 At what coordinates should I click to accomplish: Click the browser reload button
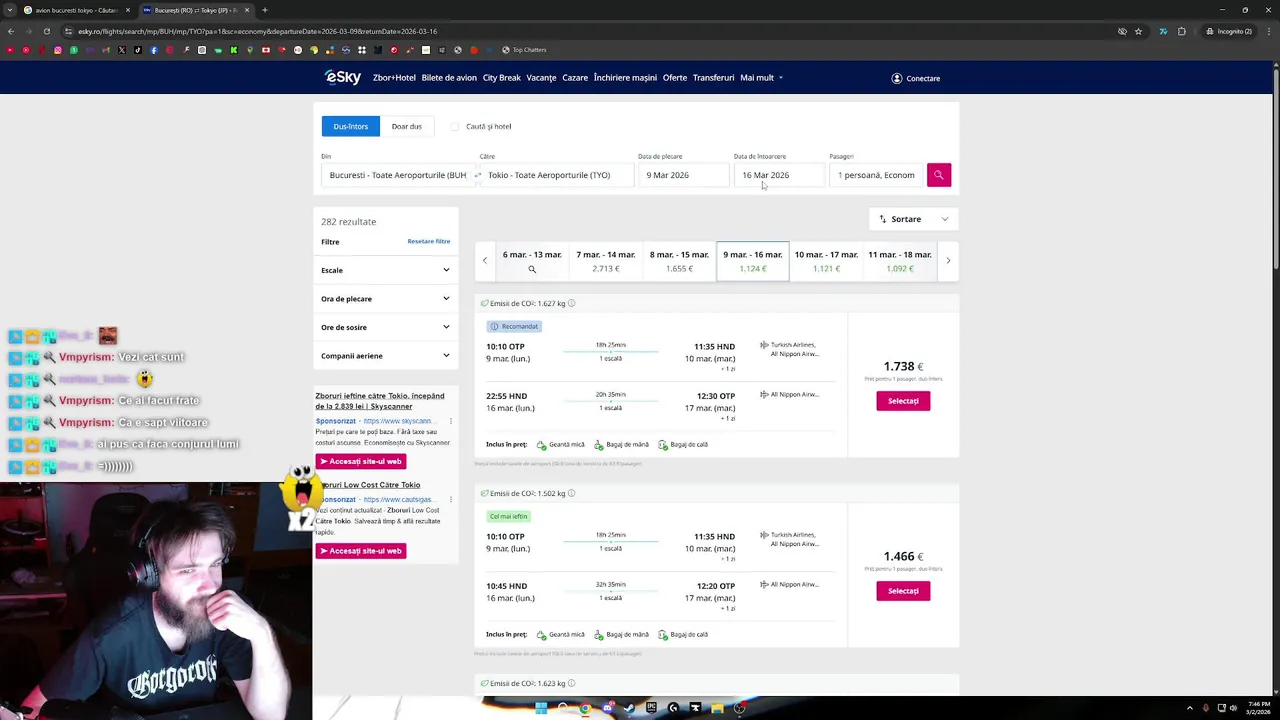(x=47, y=31)
